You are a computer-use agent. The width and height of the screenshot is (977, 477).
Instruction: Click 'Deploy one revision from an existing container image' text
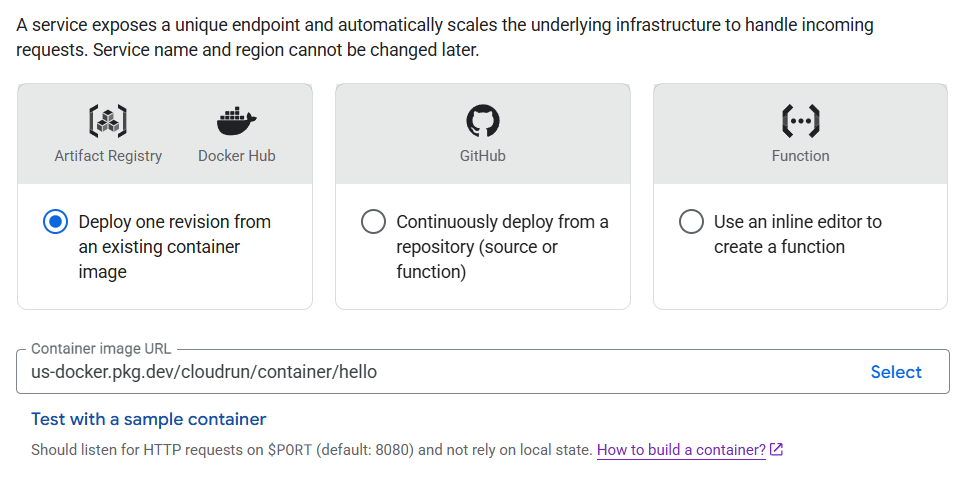tap(174, 246)
